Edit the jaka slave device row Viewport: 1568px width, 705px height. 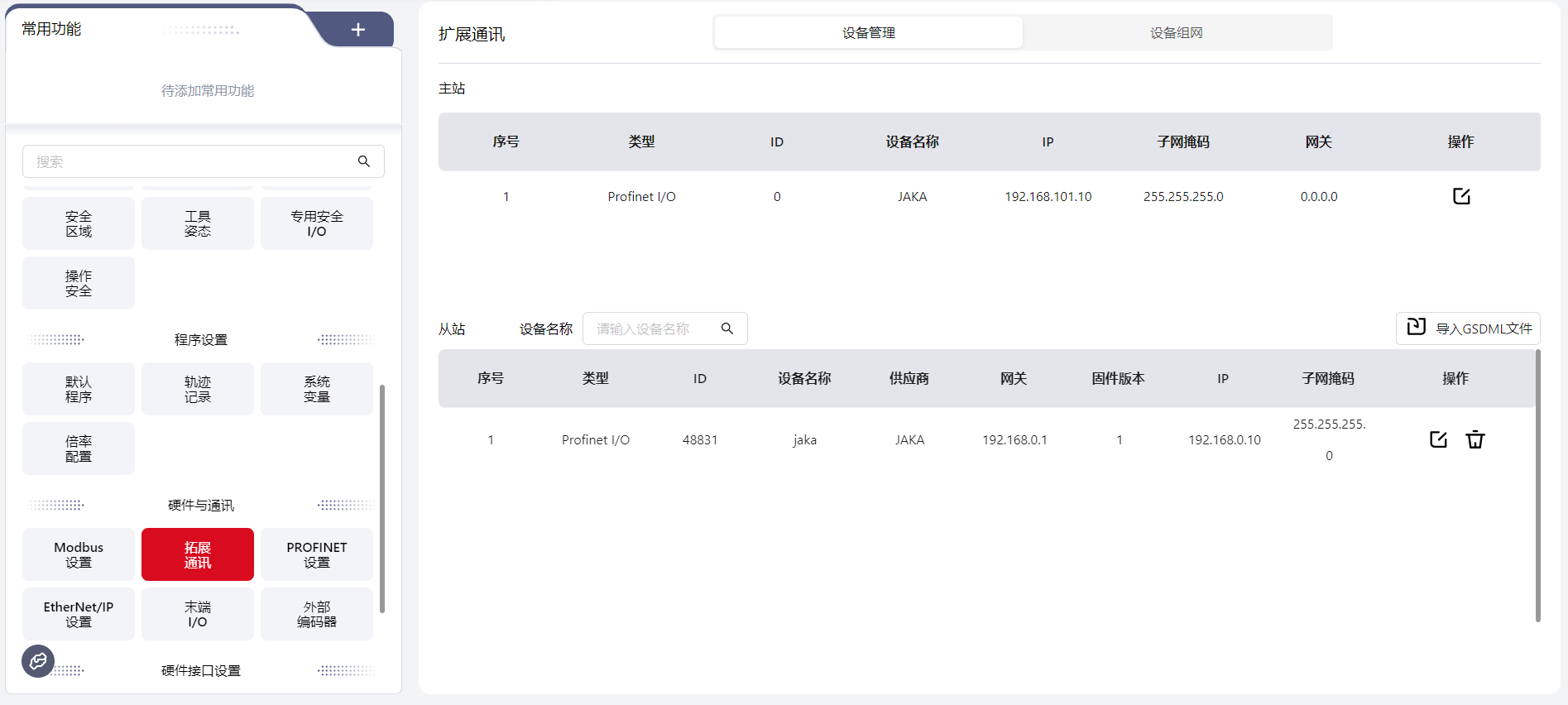[1438, 439]
